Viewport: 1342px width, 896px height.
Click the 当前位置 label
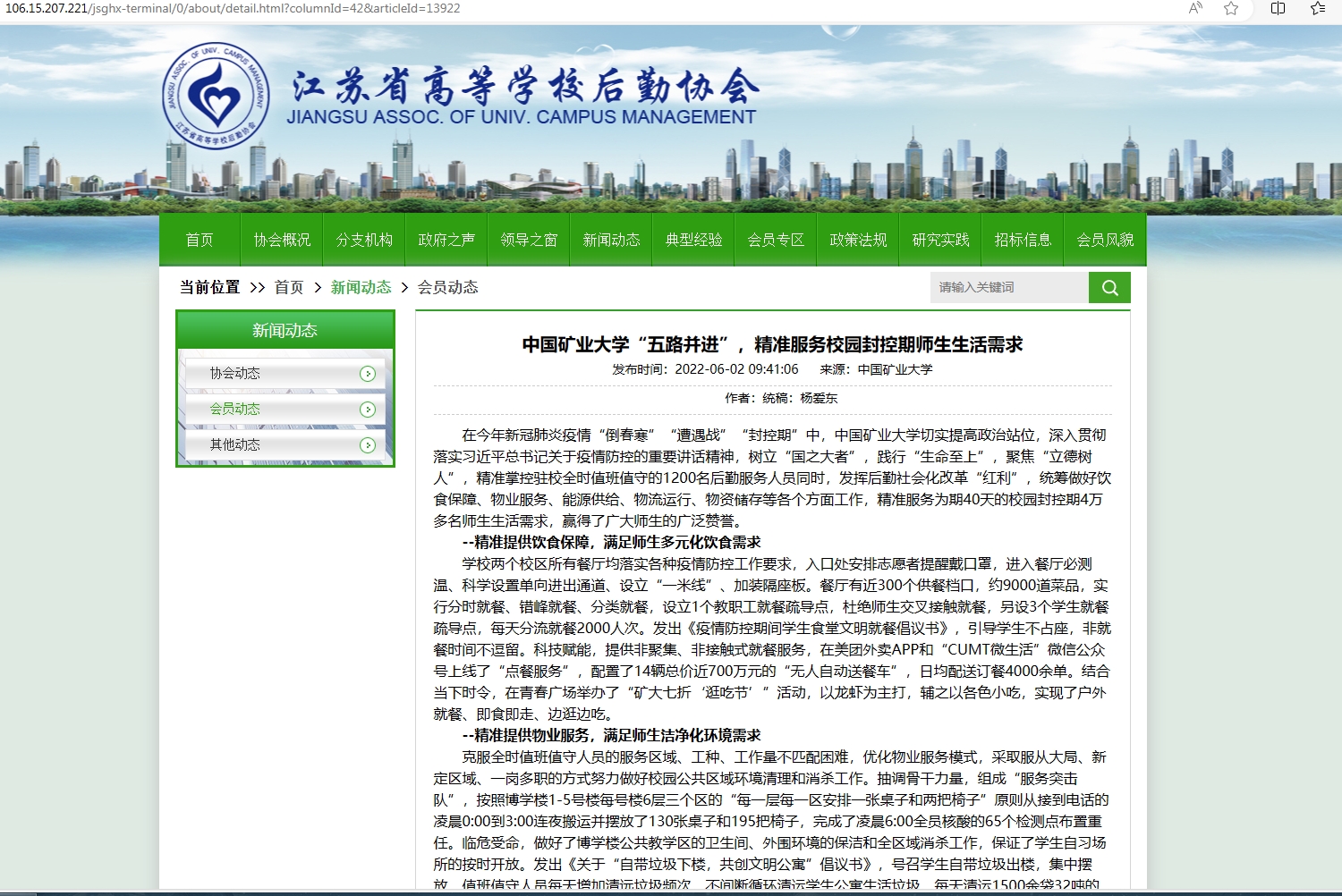(209, 287)
